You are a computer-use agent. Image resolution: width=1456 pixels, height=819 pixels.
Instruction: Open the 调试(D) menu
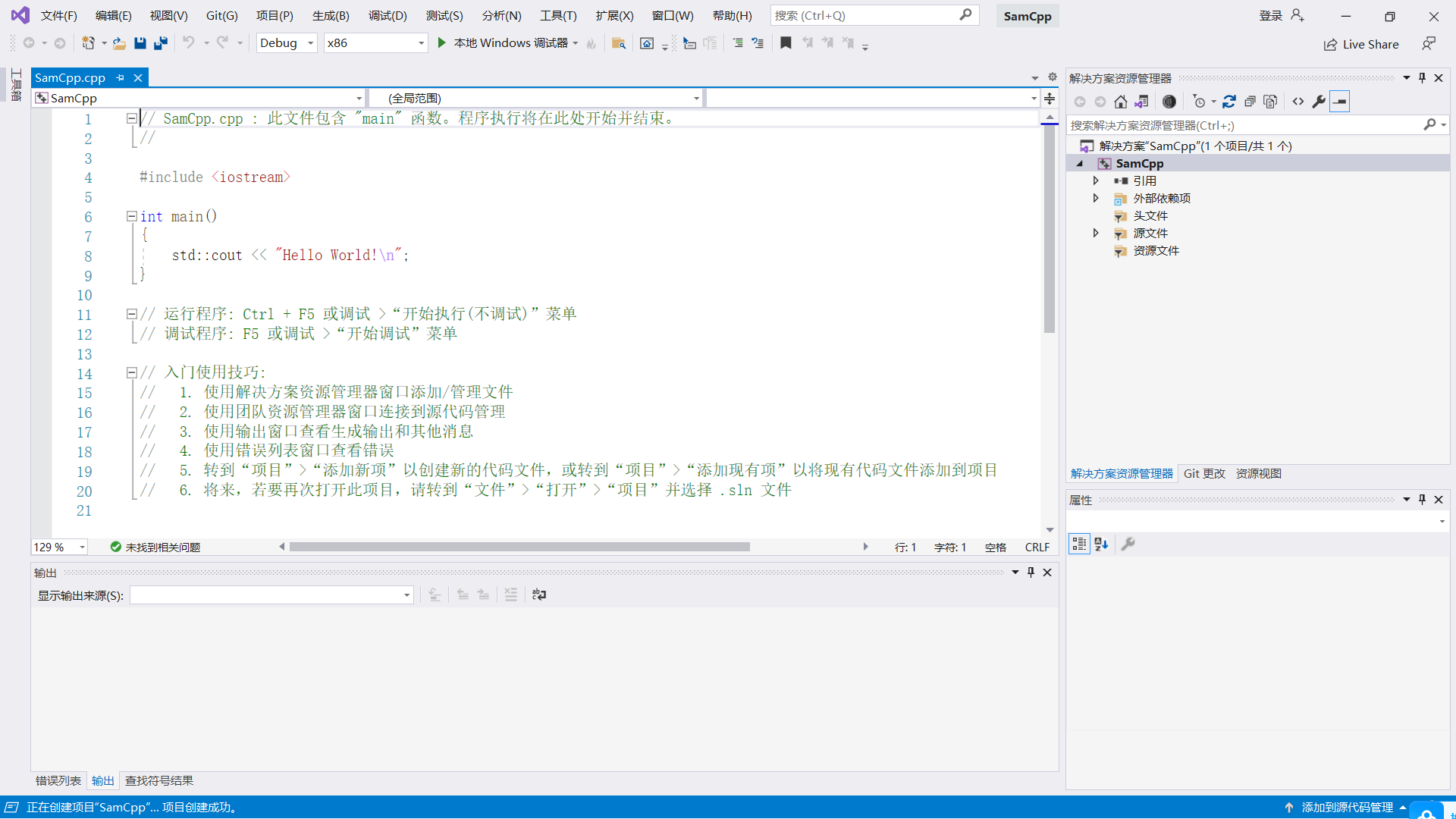tap(388, 15)
